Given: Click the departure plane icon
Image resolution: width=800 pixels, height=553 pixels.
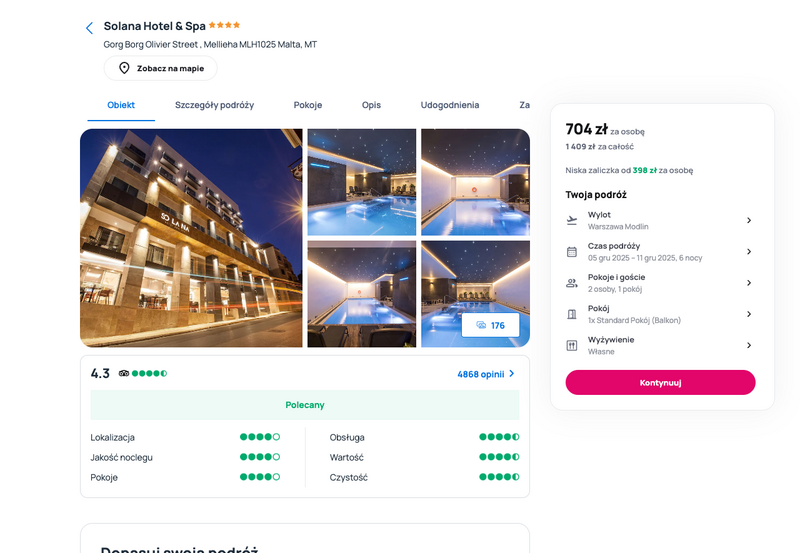Looking at the screenshot, I should (x=572, y=220).
